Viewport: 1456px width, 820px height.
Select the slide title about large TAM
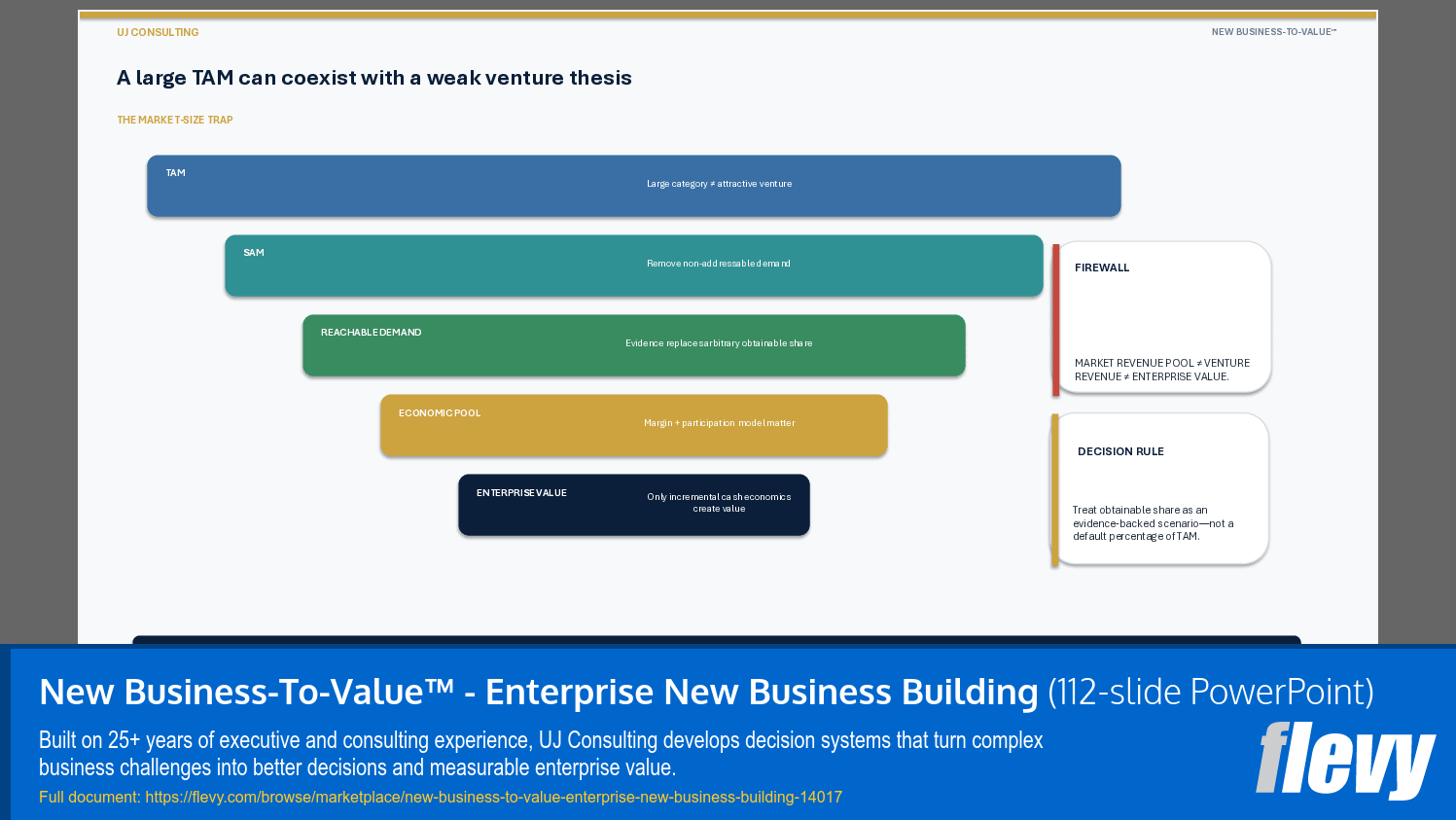pyautogui.click(x=374, y=78)
